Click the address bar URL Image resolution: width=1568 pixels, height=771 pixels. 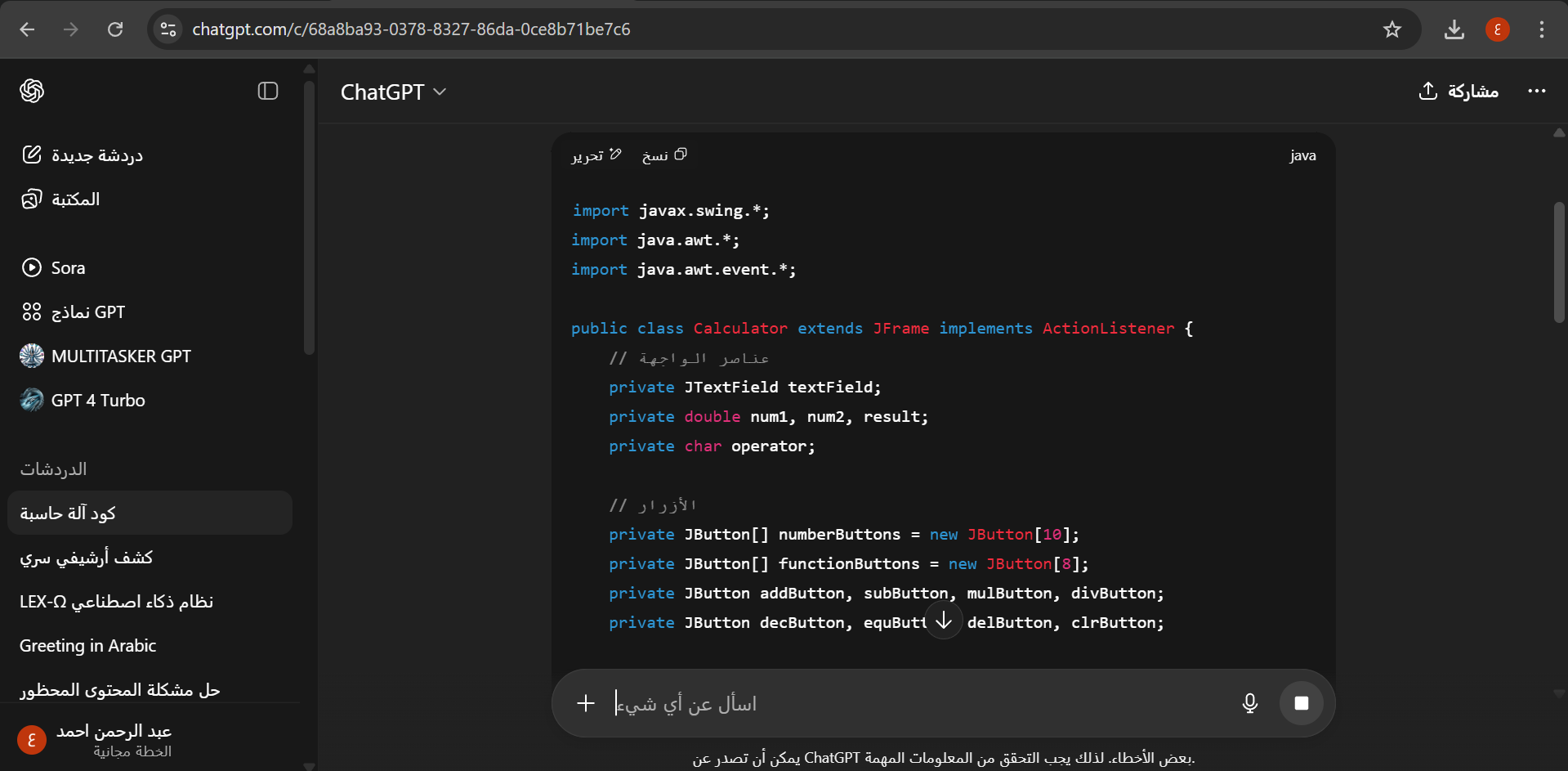pos(411,29)
